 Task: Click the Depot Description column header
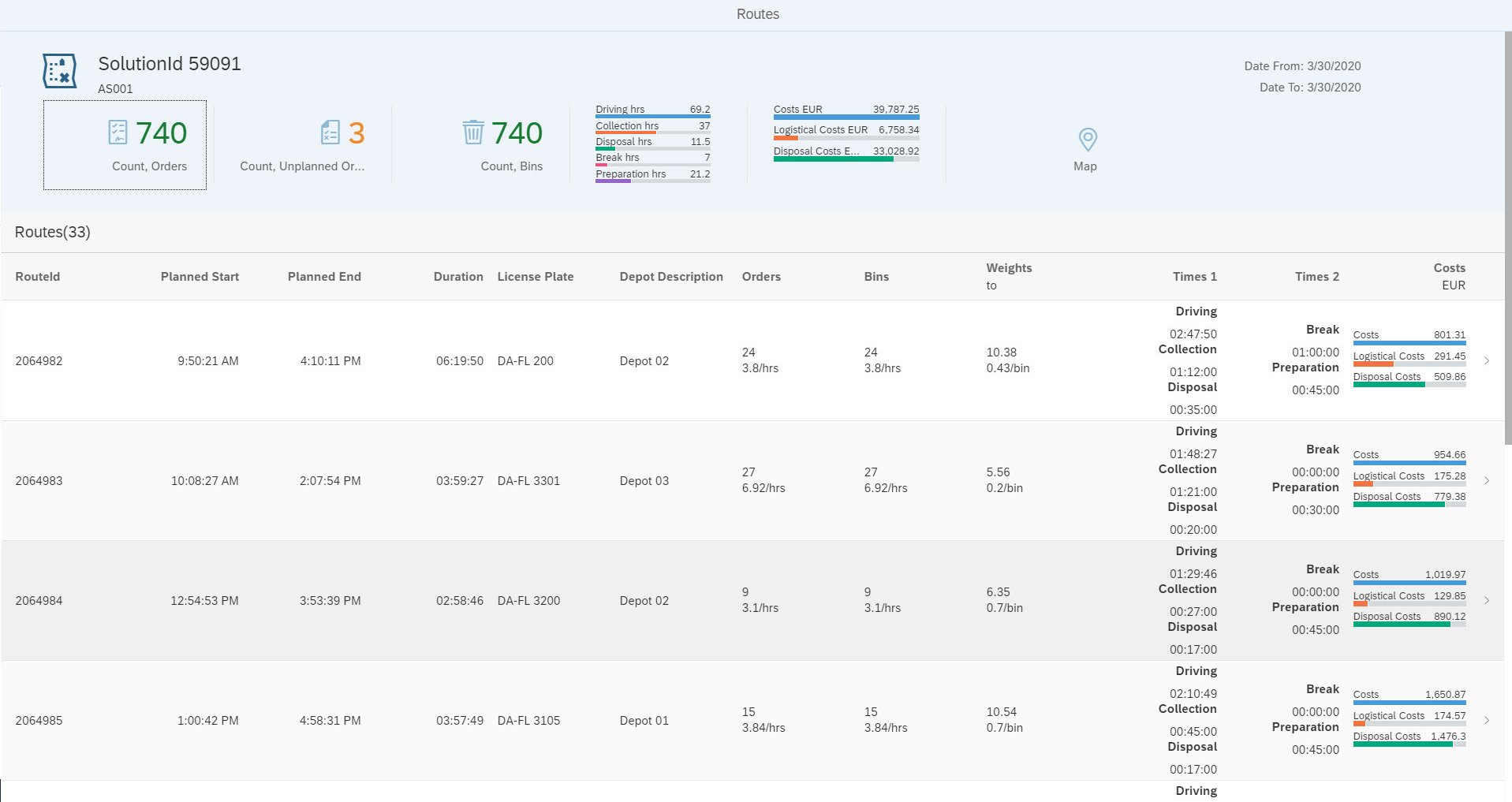671,277
